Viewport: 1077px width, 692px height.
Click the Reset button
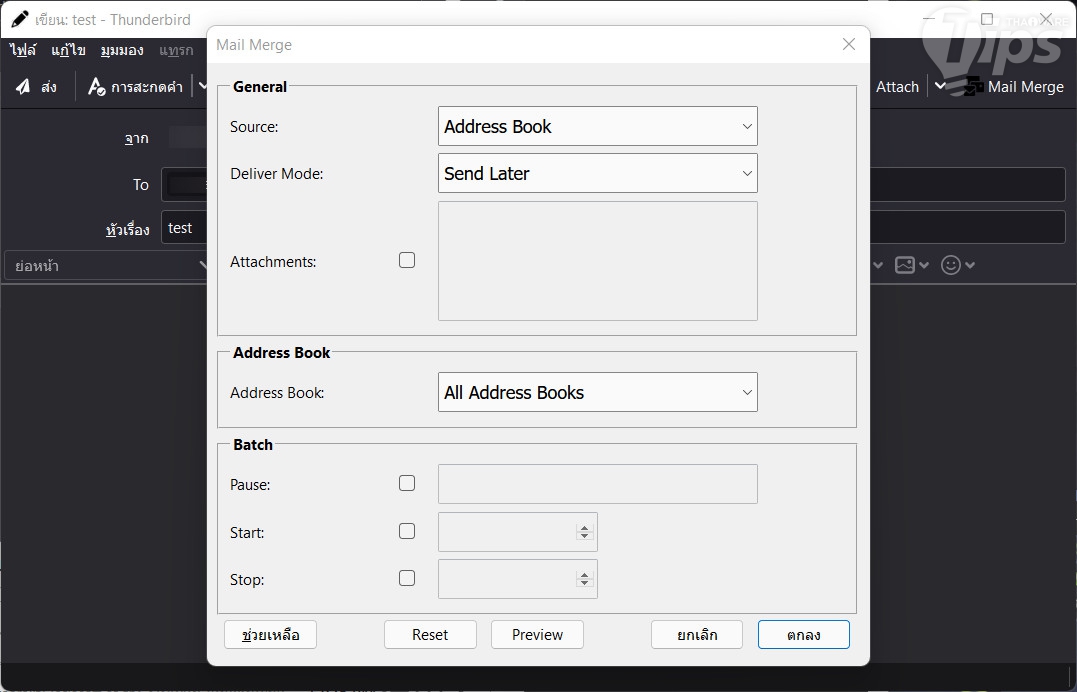[430, 634]
